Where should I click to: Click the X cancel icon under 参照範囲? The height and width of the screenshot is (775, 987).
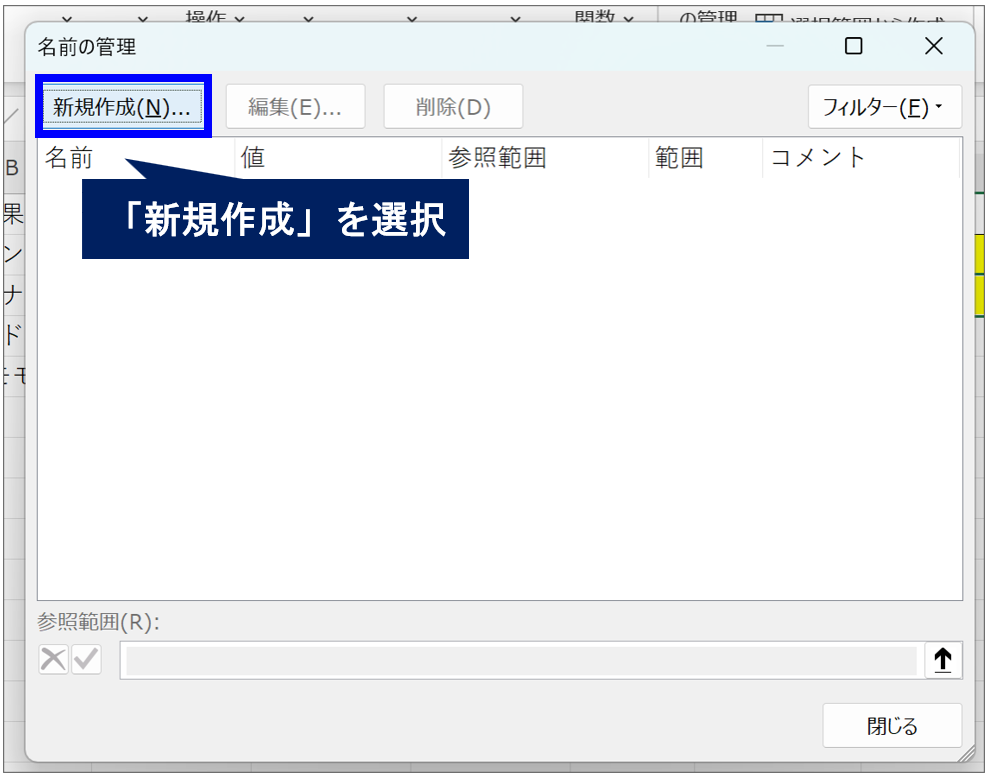54,660
